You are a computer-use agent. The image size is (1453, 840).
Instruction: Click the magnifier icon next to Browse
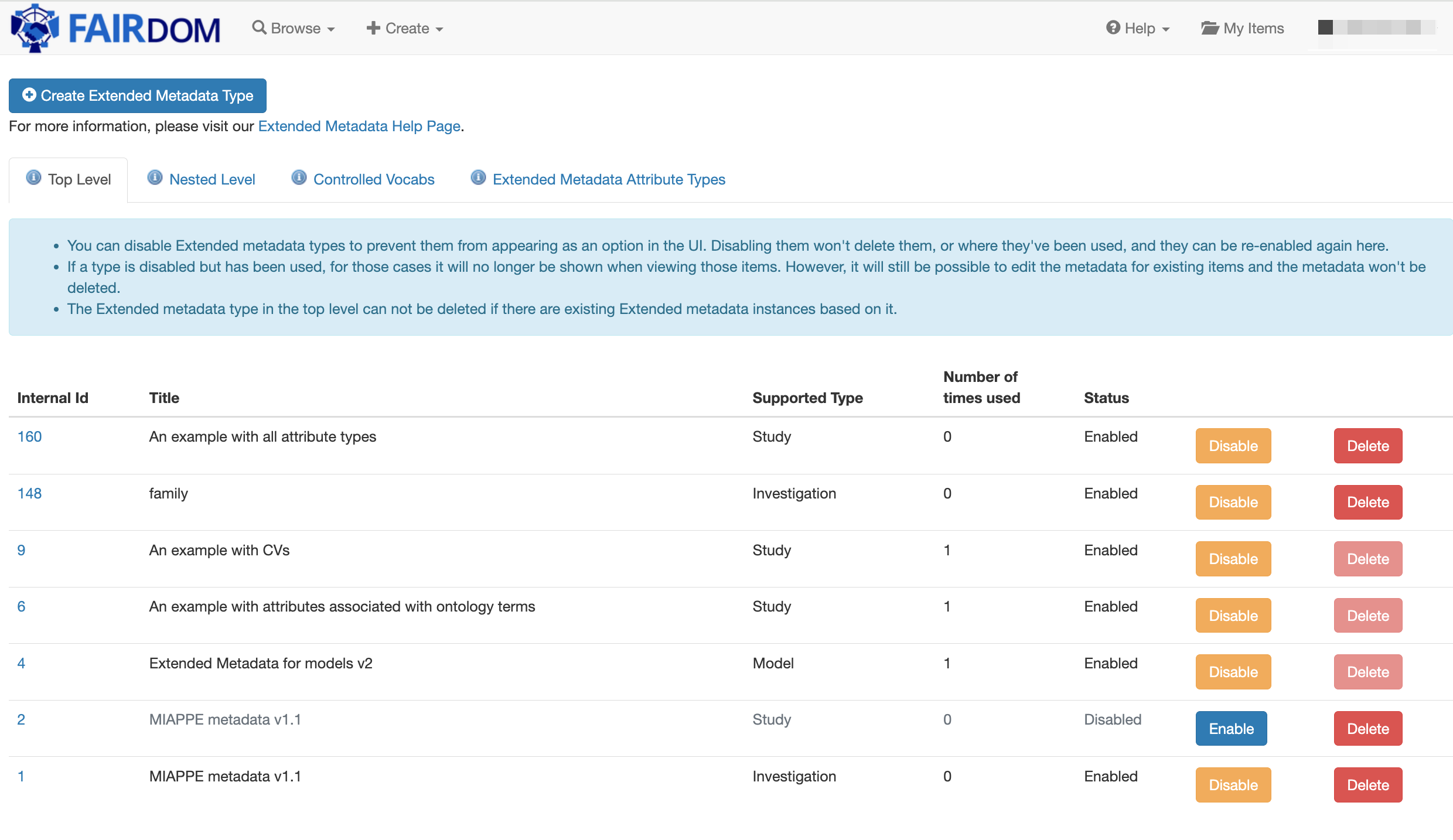point(258,28)
